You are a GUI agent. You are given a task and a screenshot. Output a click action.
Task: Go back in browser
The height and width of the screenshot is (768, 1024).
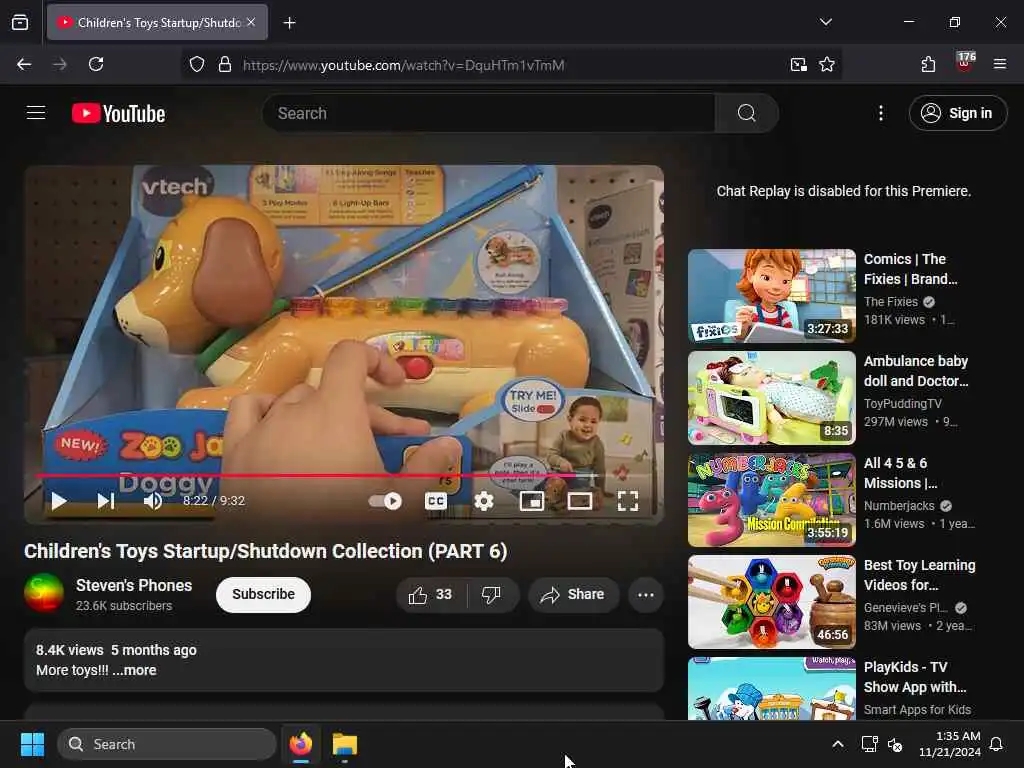(x=24, y=64)
